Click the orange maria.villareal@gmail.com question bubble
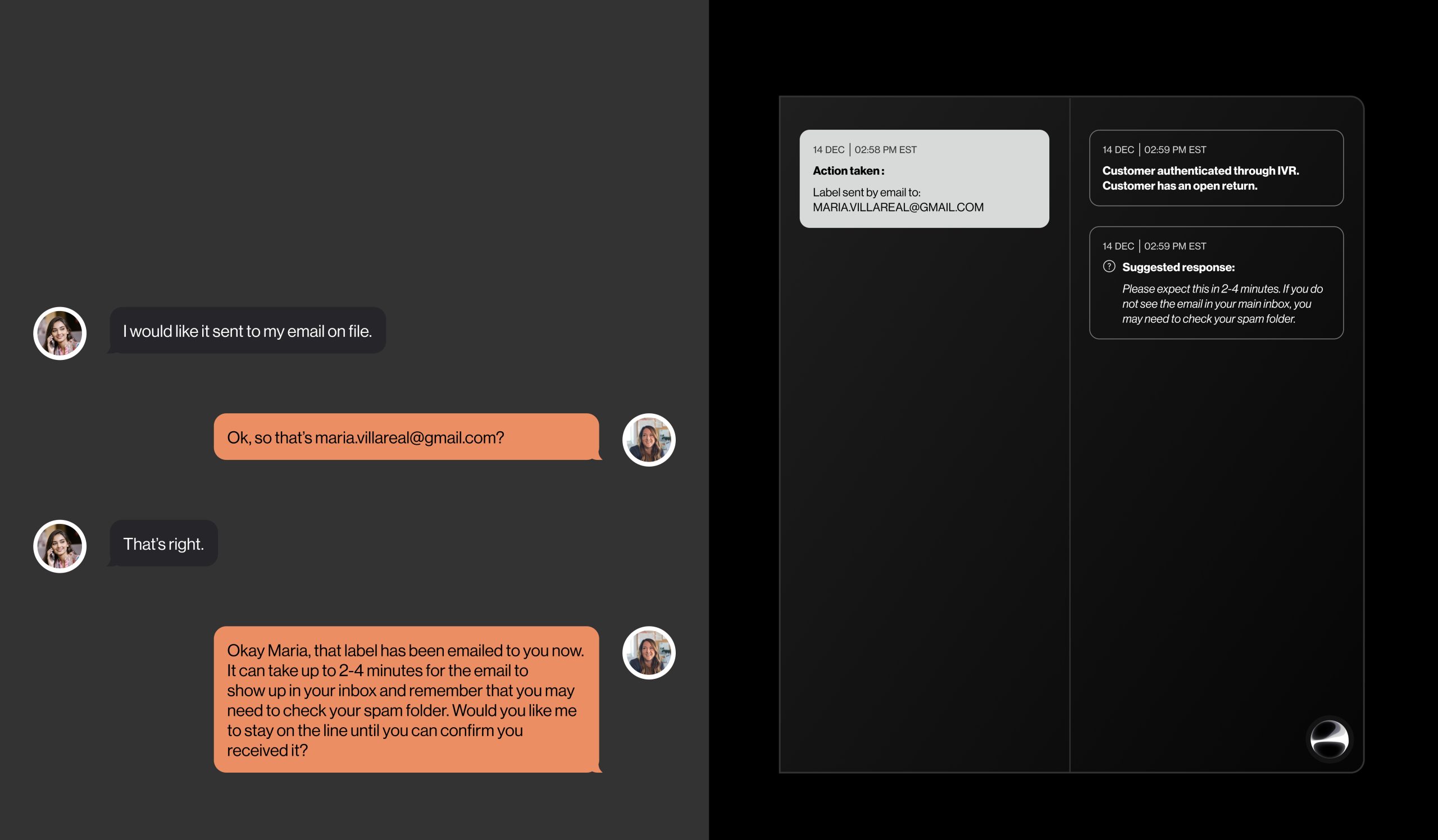The width and height of the screenshot is (1438, 840). pos(406,437)
